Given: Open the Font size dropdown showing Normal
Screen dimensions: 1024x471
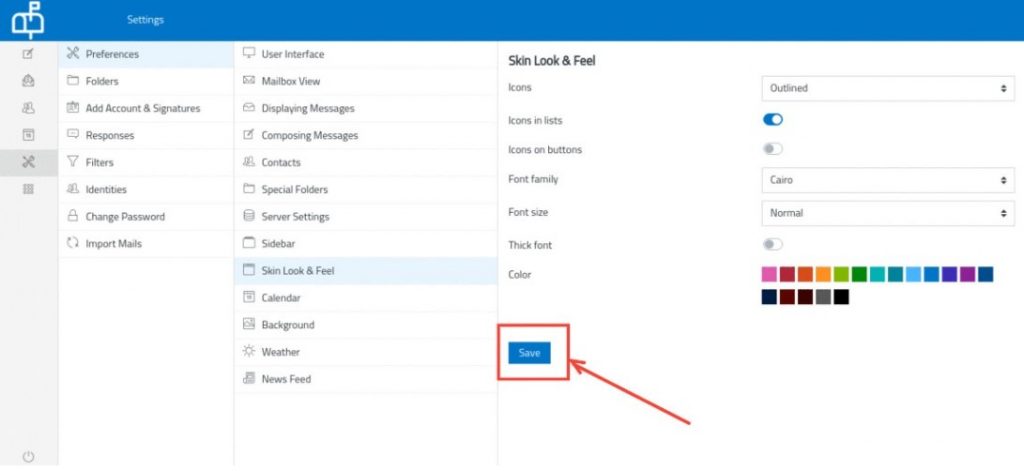Looking at the screenshot, I should coord(887,213).
